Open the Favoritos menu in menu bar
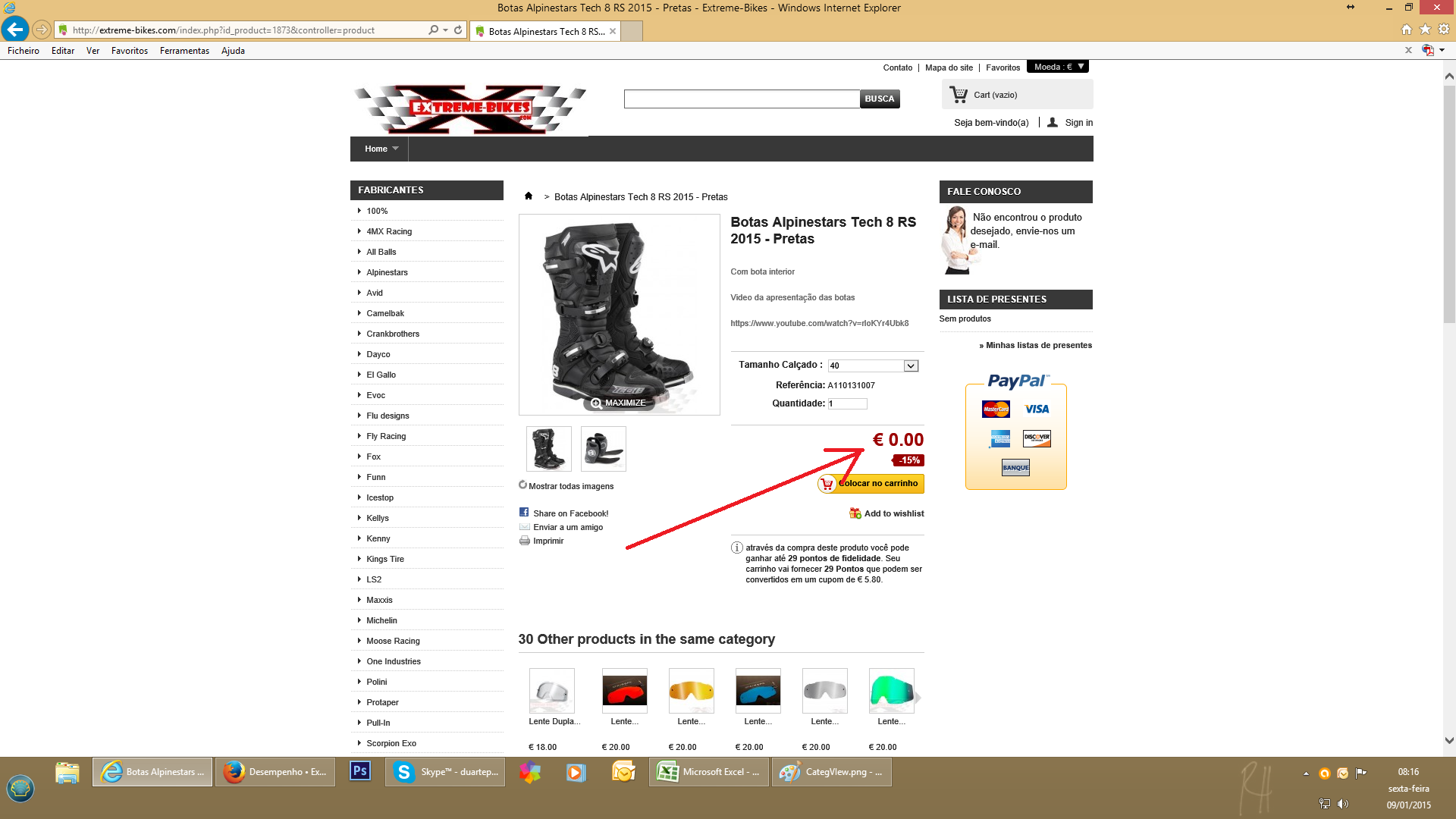The image size is (1456, 819). 130,51
